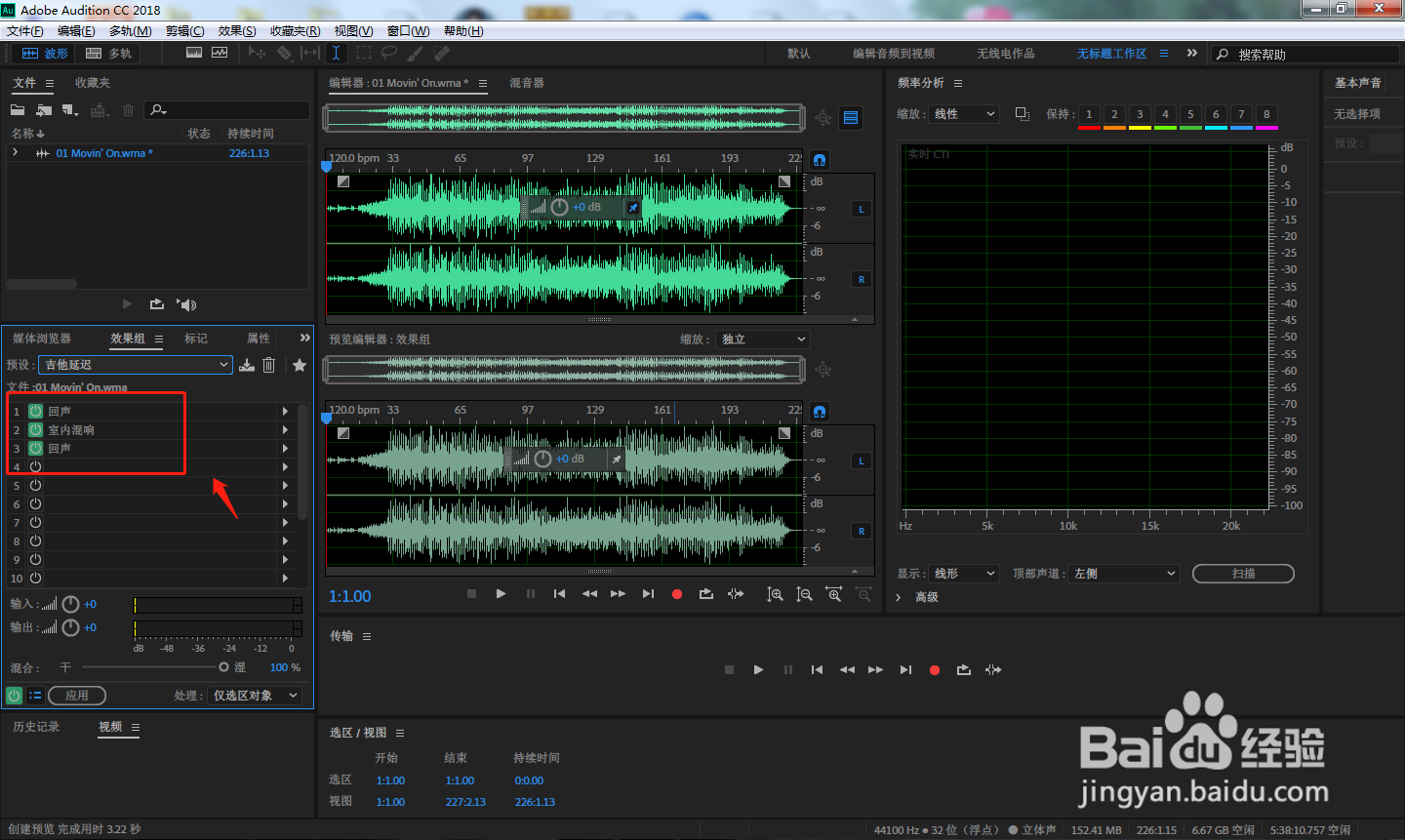
Task: Open the 顶部声道 左侧 dropdown
Action: (x=1124, y=574)
